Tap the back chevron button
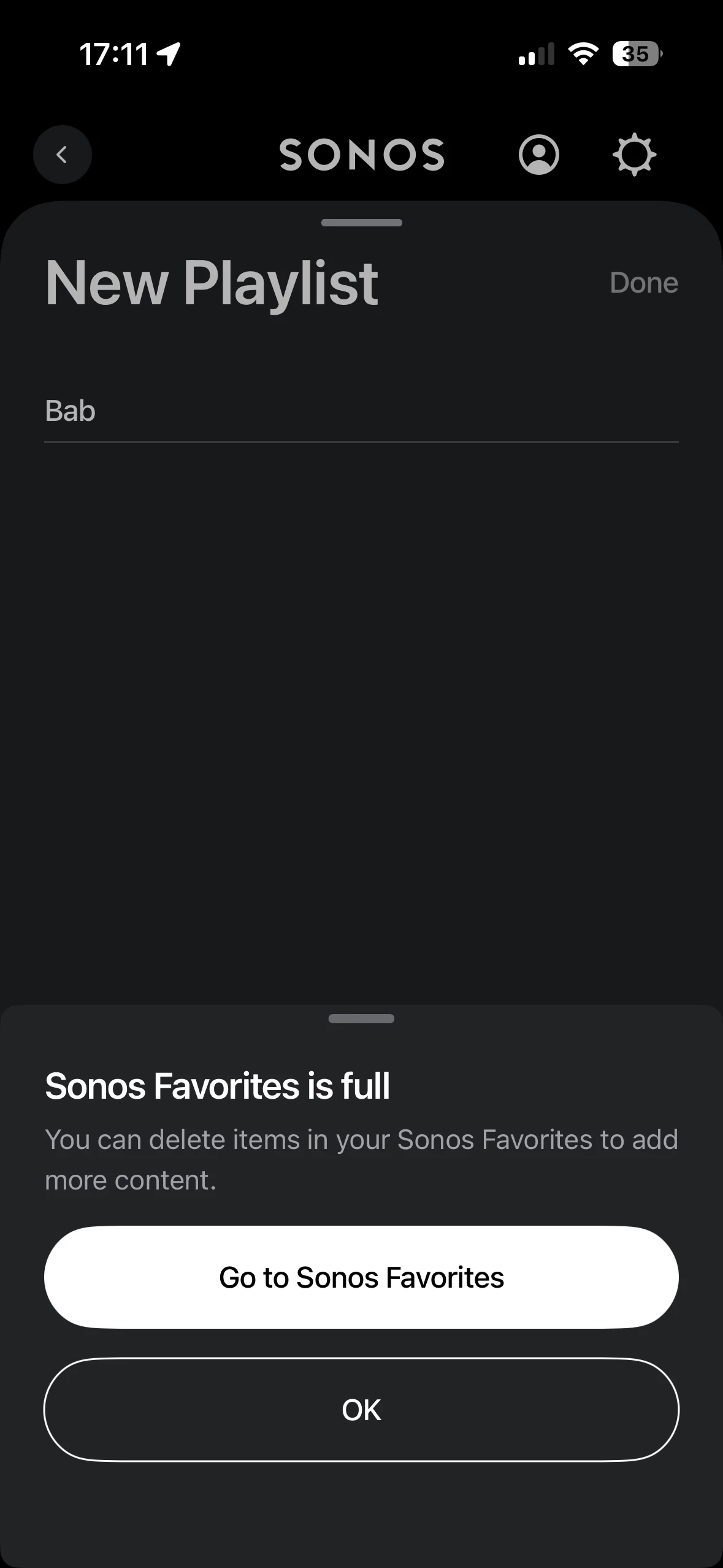 [x=62, y=155]
